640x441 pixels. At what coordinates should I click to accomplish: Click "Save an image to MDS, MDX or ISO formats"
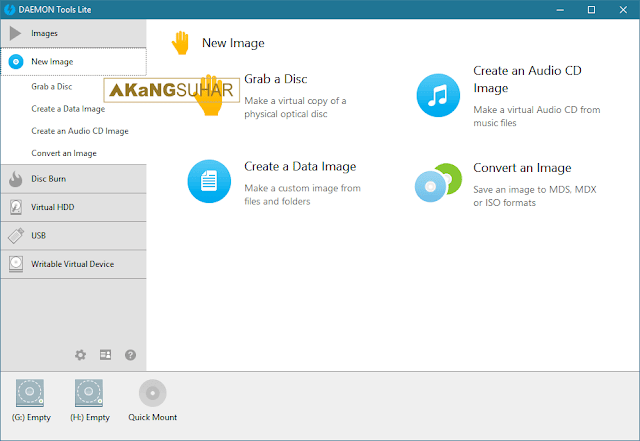pyautogui.click(x=535, y=196)
